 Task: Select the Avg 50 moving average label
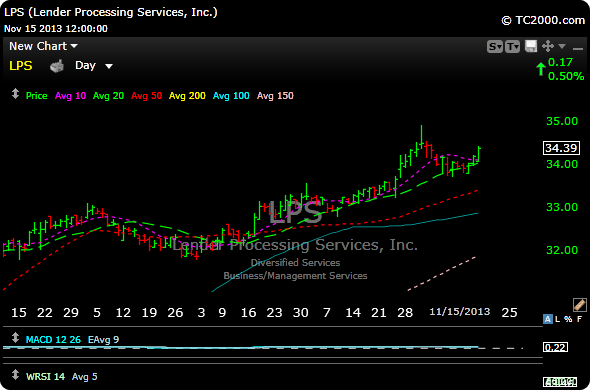[146, 96]
